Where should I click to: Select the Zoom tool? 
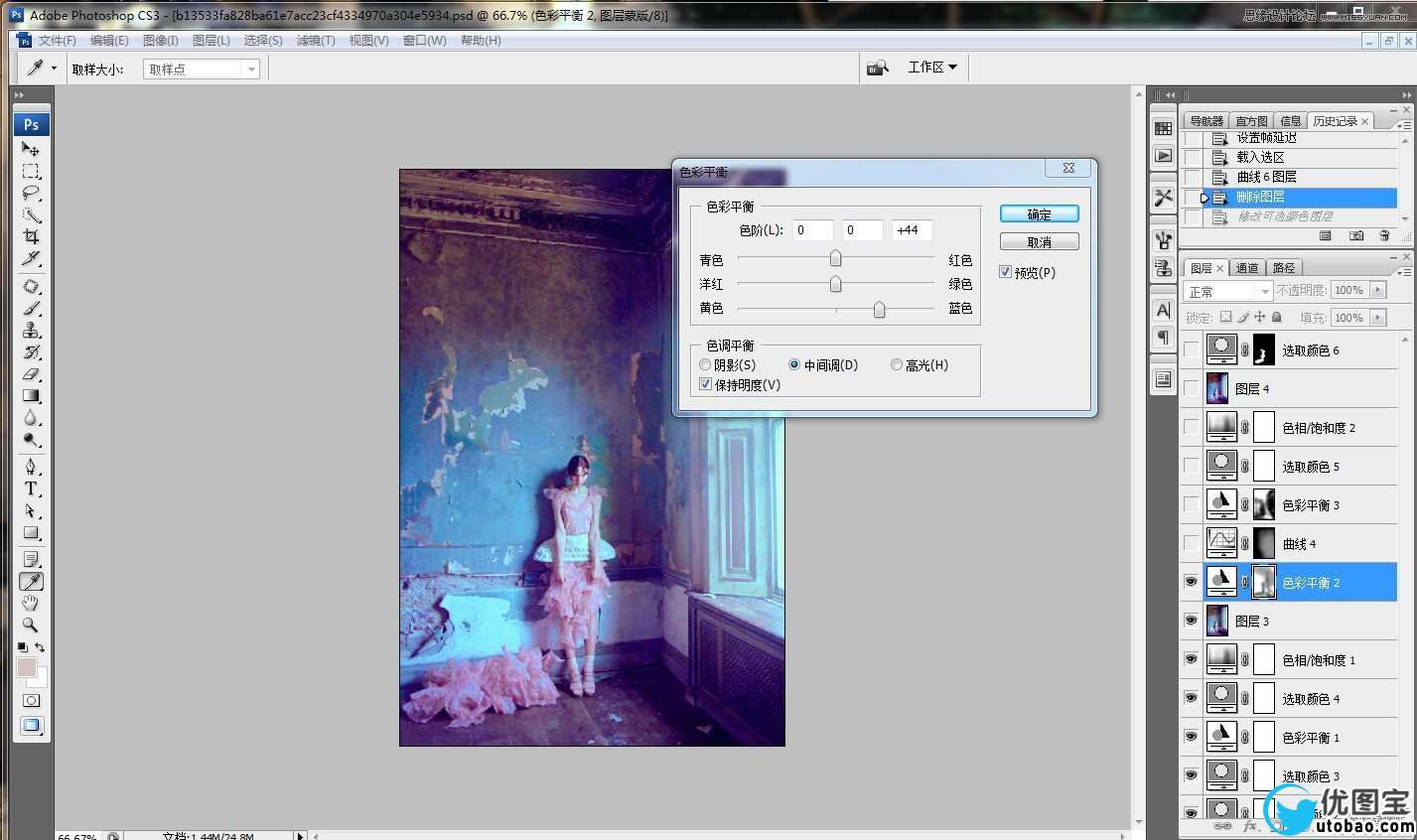[31, 625]
